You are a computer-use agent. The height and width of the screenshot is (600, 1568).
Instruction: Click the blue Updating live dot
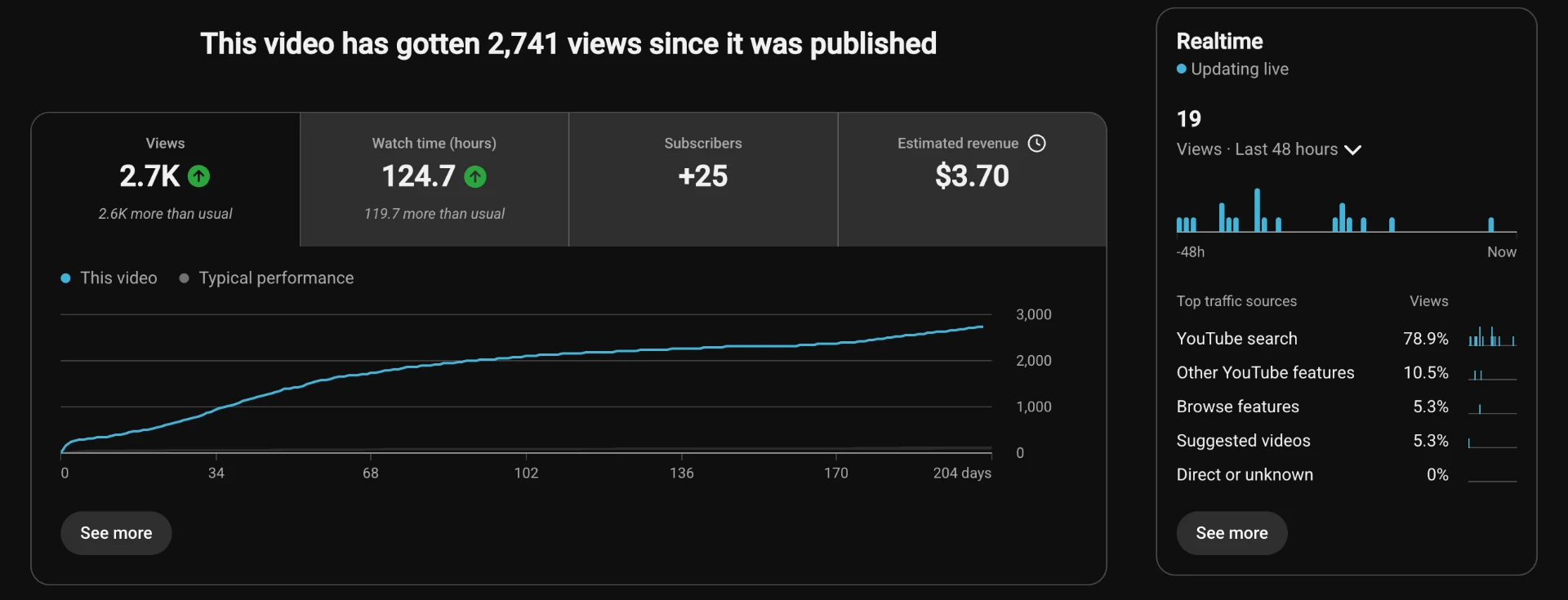pyautogui.click(x=1181, y=69)
